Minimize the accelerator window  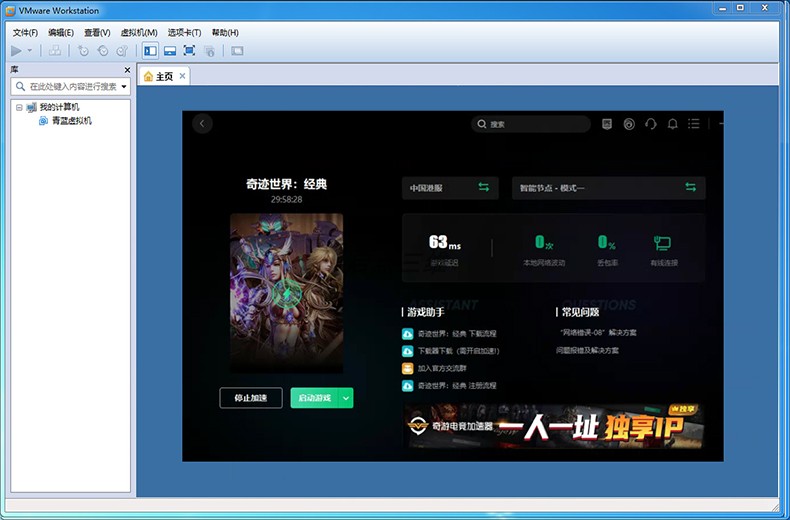[721, 123]
